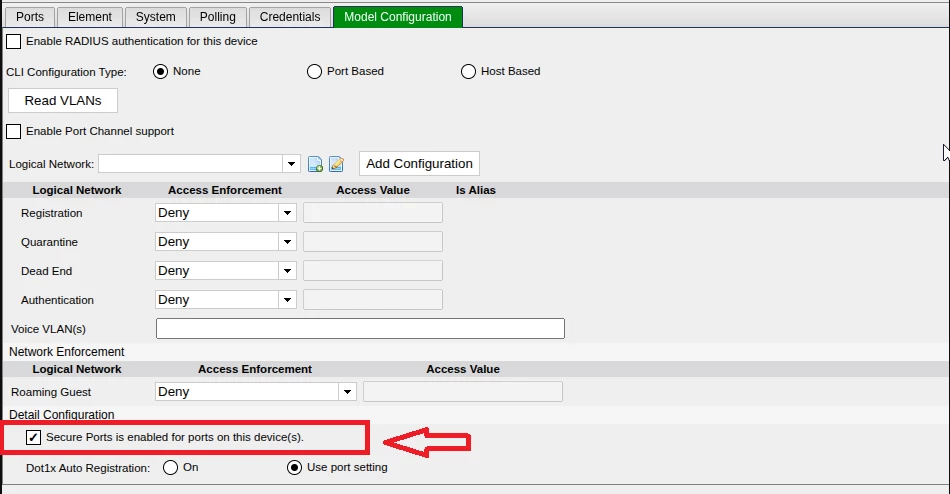Screen dimensions: 950x494
Task: Click the Voice VLAN(s) input field
Action: (x=360, y=329)
